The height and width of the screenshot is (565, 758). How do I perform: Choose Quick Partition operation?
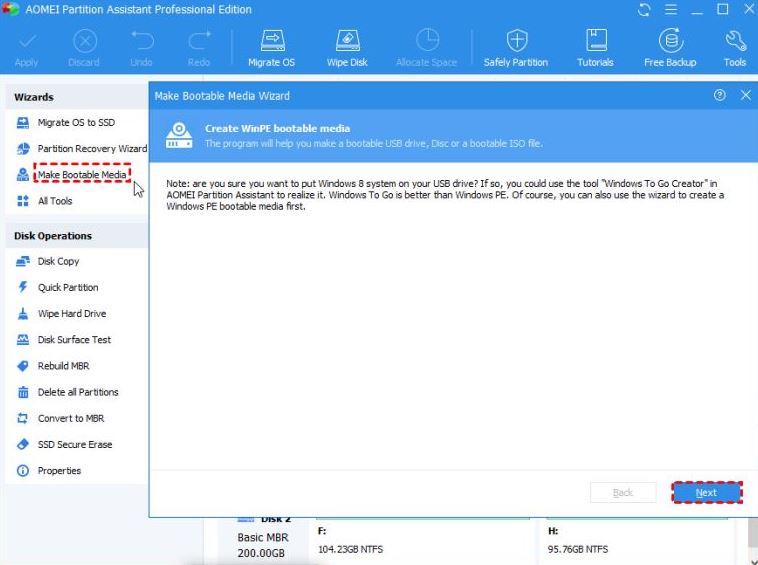[x=68, y=288]
